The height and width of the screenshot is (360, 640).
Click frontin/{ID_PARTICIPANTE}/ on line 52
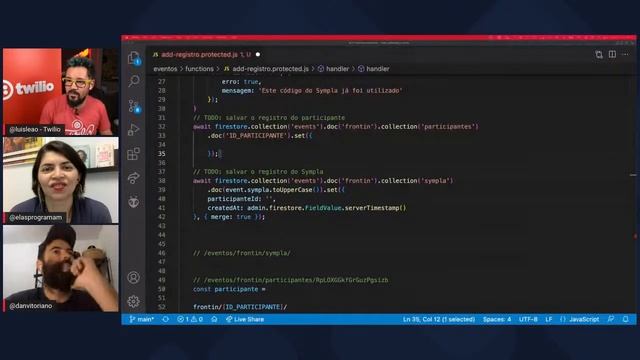point(240,307)
